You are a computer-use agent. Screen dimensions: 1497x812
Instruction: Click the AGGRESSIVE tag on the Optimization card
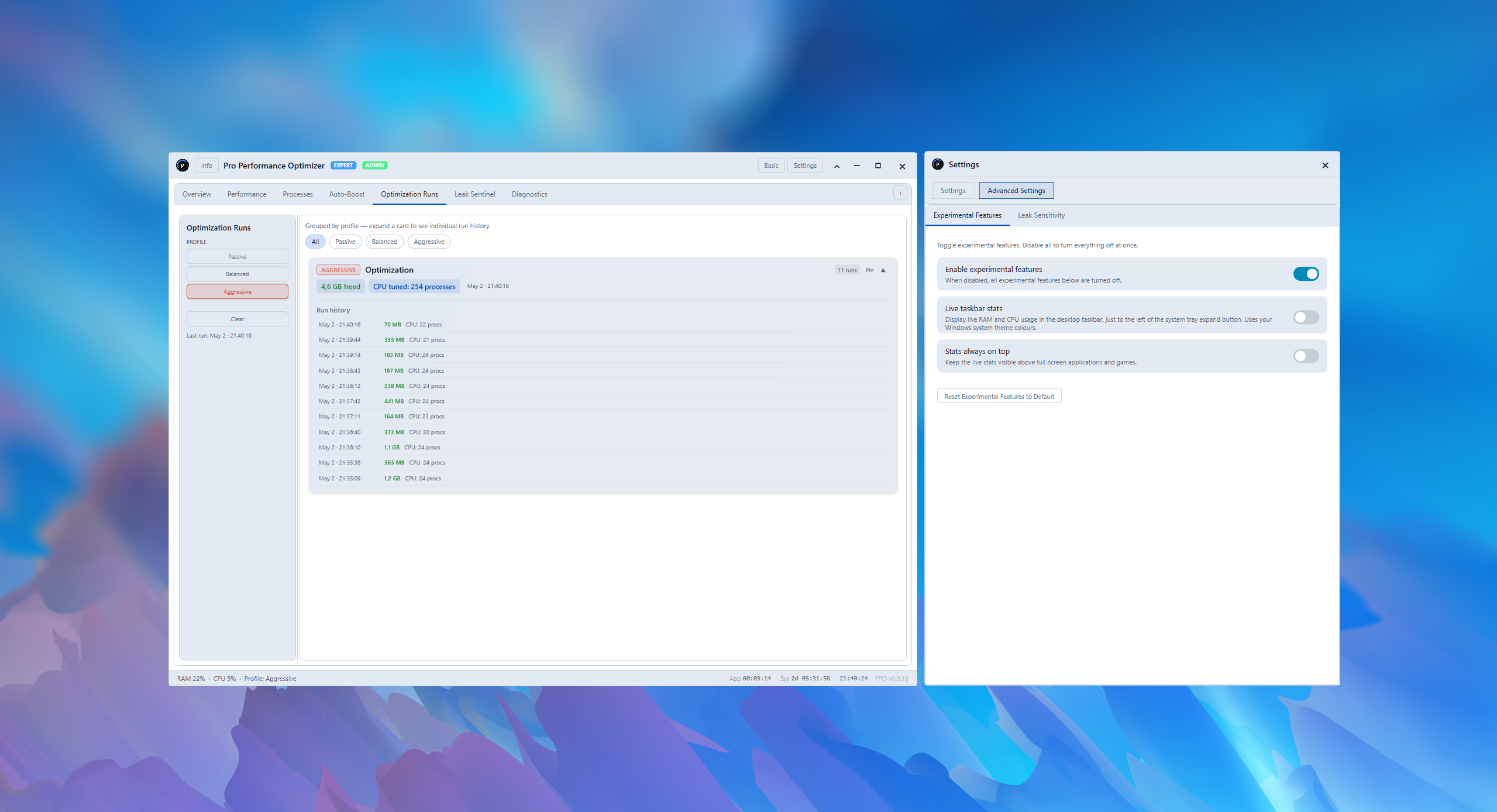tap(338, 270)
